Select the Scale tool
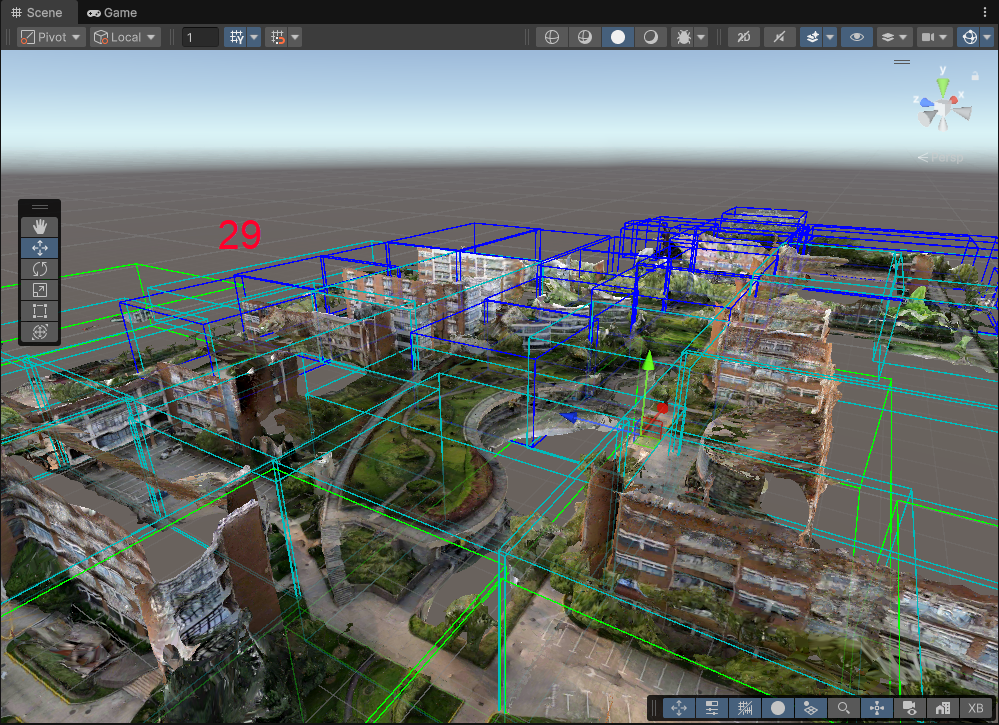Image resolution: width=999 pixels, height=725 pixels. point(40,290)
